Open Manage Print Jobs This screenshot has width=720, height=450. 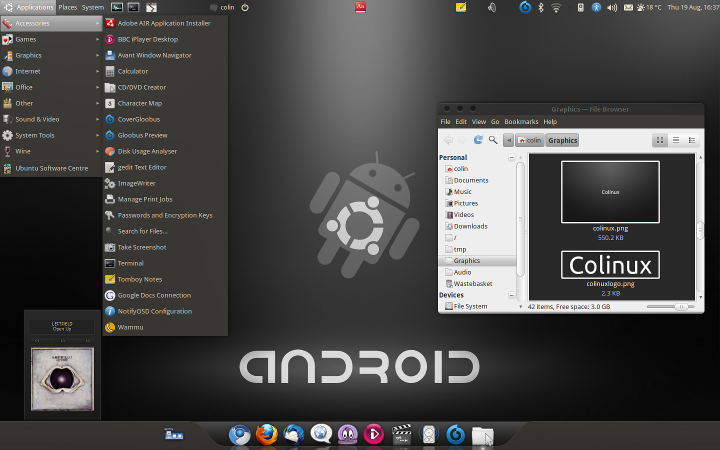click(165, 199)
